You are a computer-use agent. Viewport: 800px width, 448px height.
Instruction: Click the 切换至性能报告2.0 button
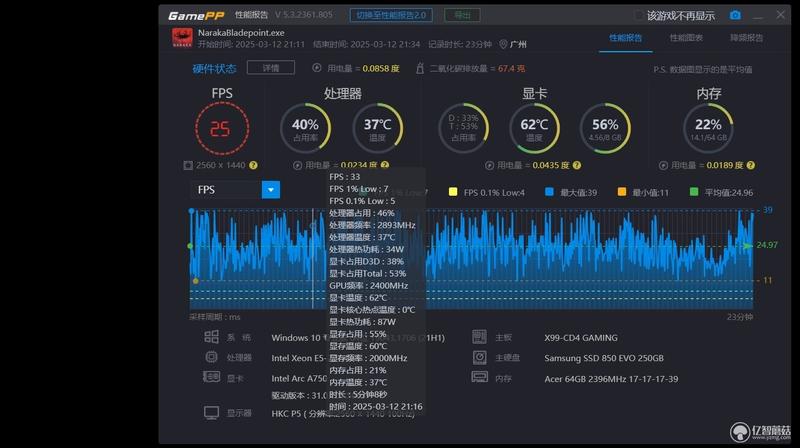(391, 15)
